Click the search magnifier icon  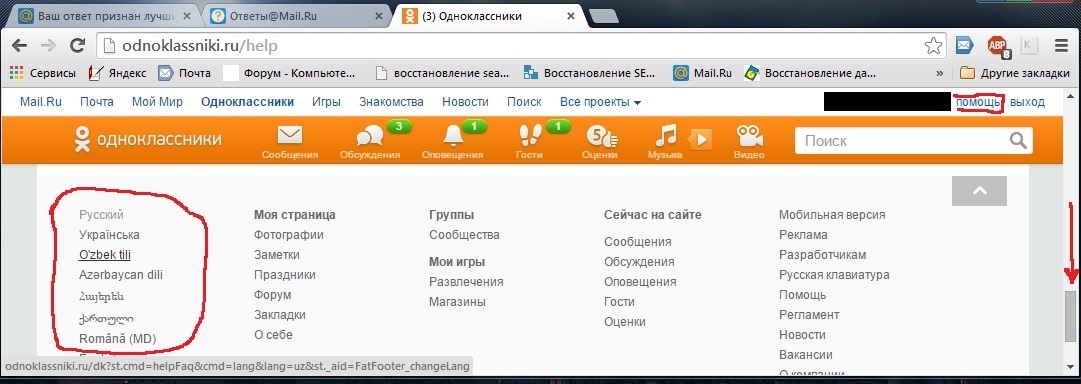pos(1018,141)
